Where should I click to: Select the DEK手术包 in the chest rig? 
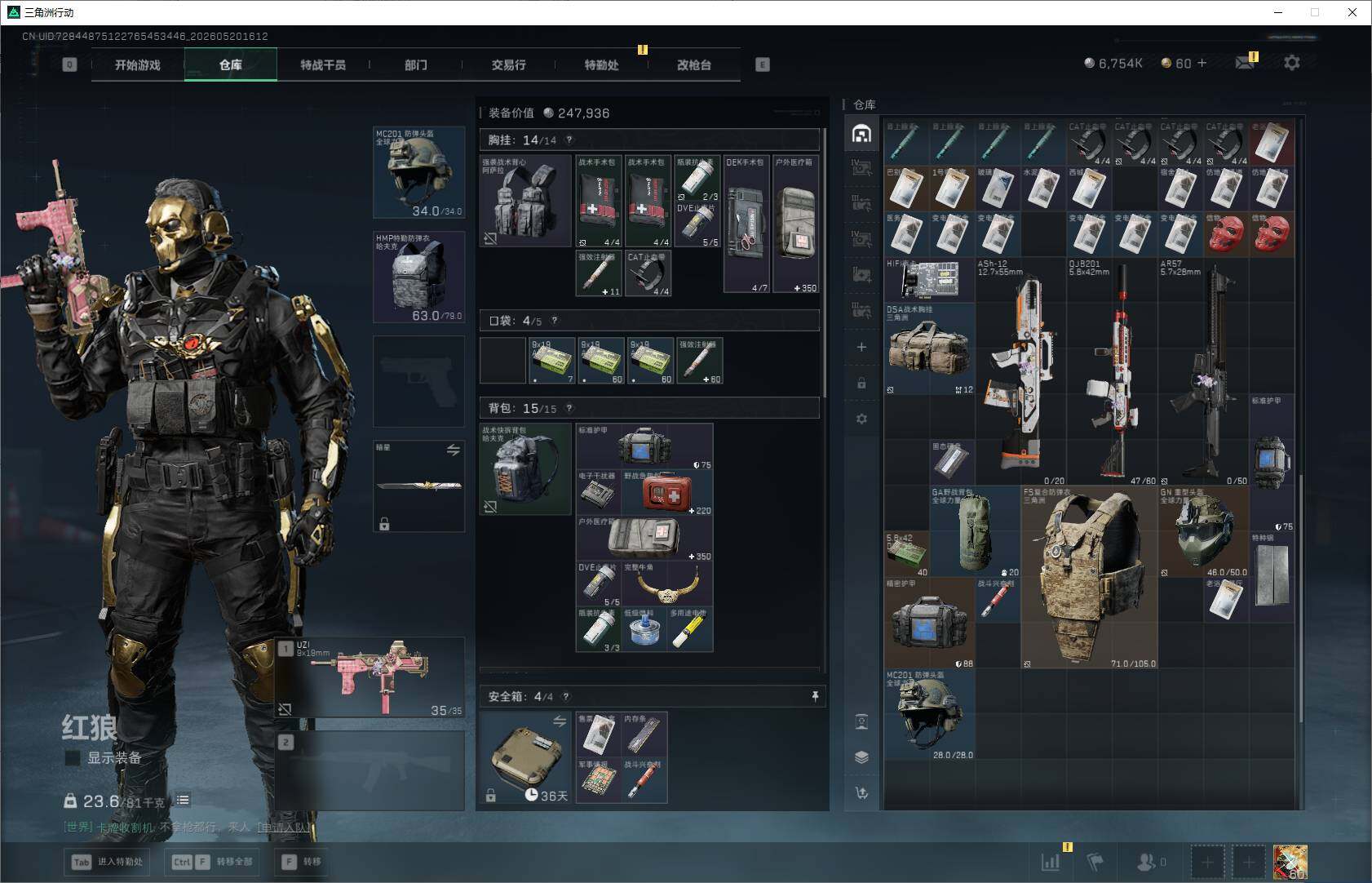pos(746,224)
